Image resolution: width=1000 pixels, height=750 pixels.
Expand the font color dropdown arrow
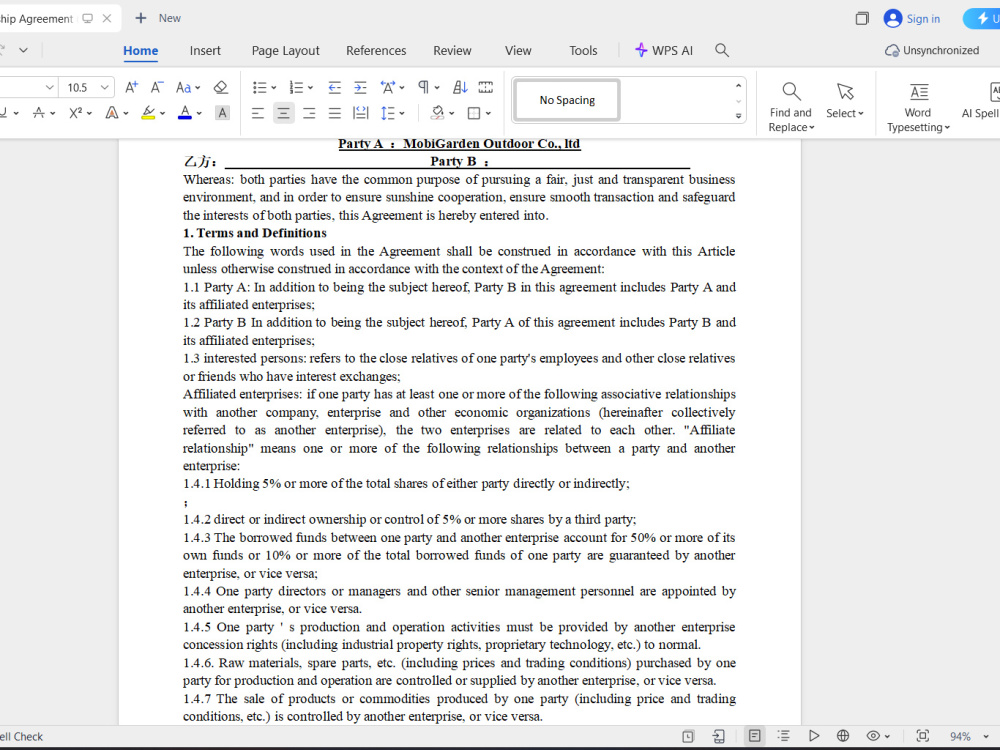point(199,114)
